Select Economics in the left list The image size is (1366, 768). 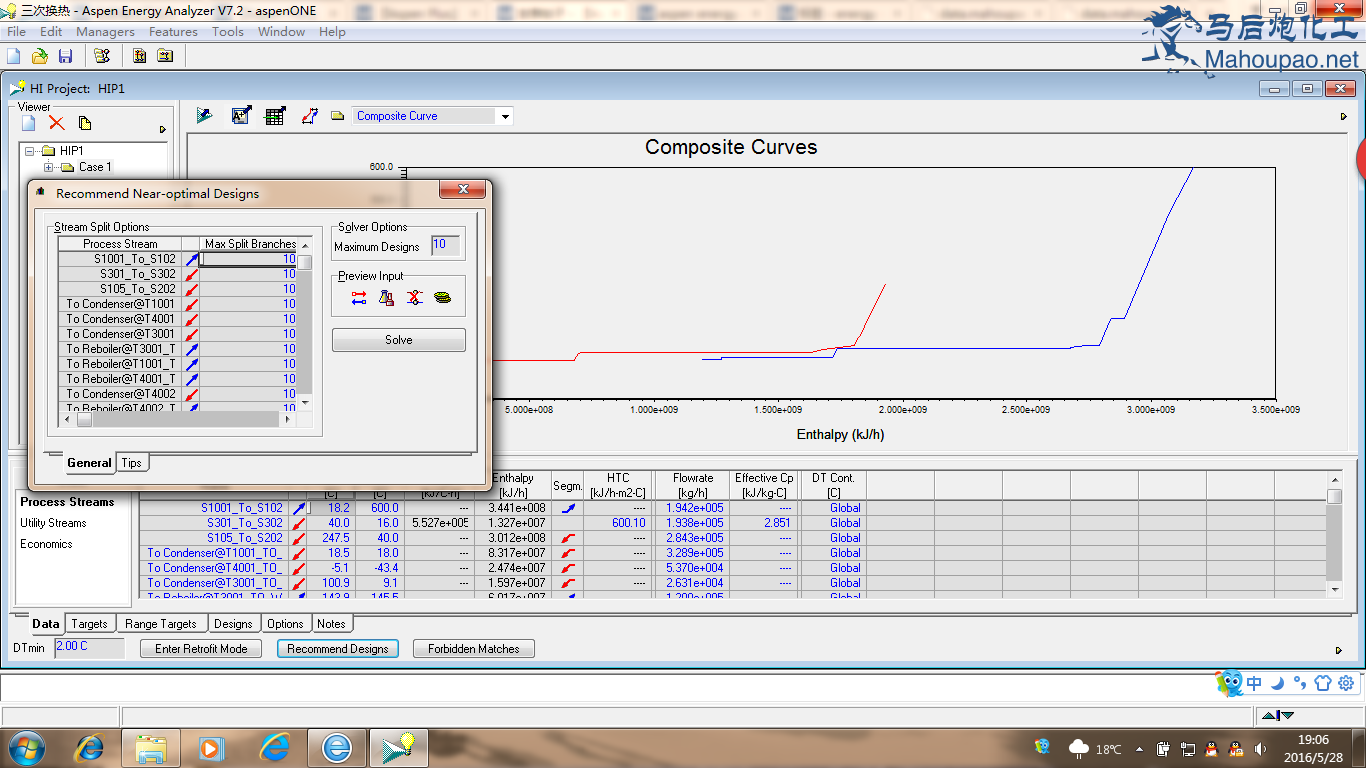46,544
